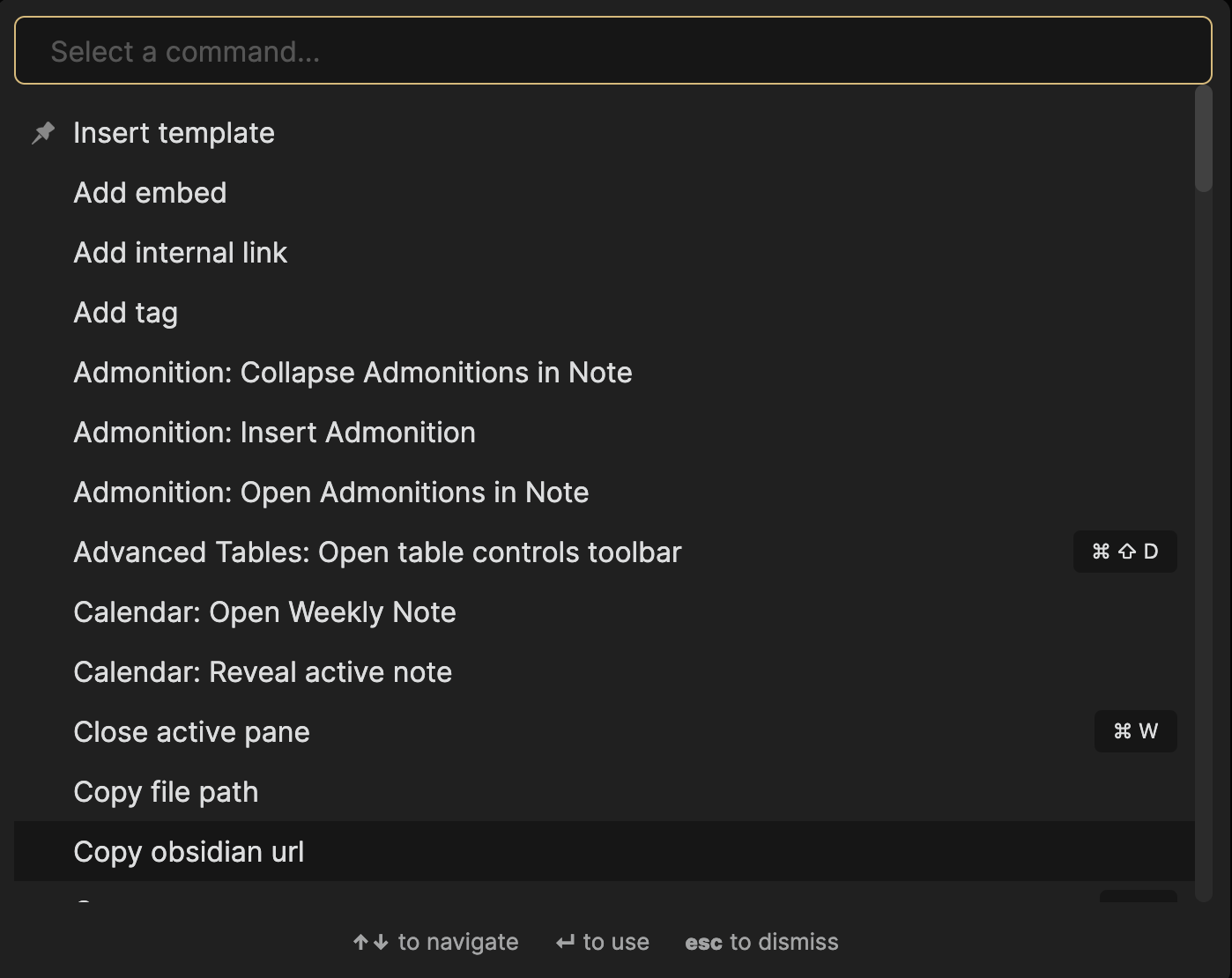Screen dimensions: 1232x978
Task: Run the Insert template command
Action: click(605, 133)
